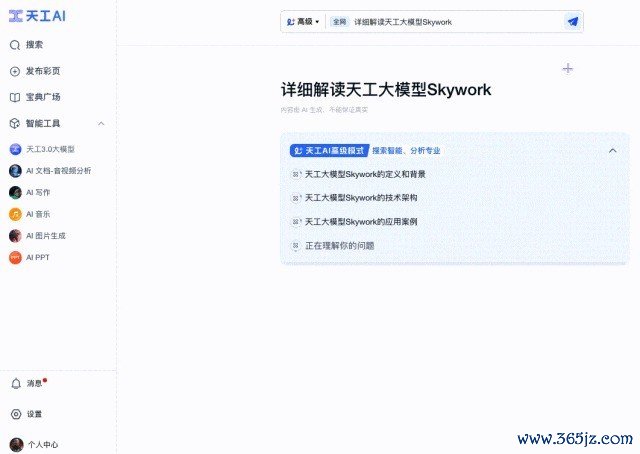Click the bell icon beside 消息
Image resolution: width=640 pixels, height=454 pixels.
point(16,384)
